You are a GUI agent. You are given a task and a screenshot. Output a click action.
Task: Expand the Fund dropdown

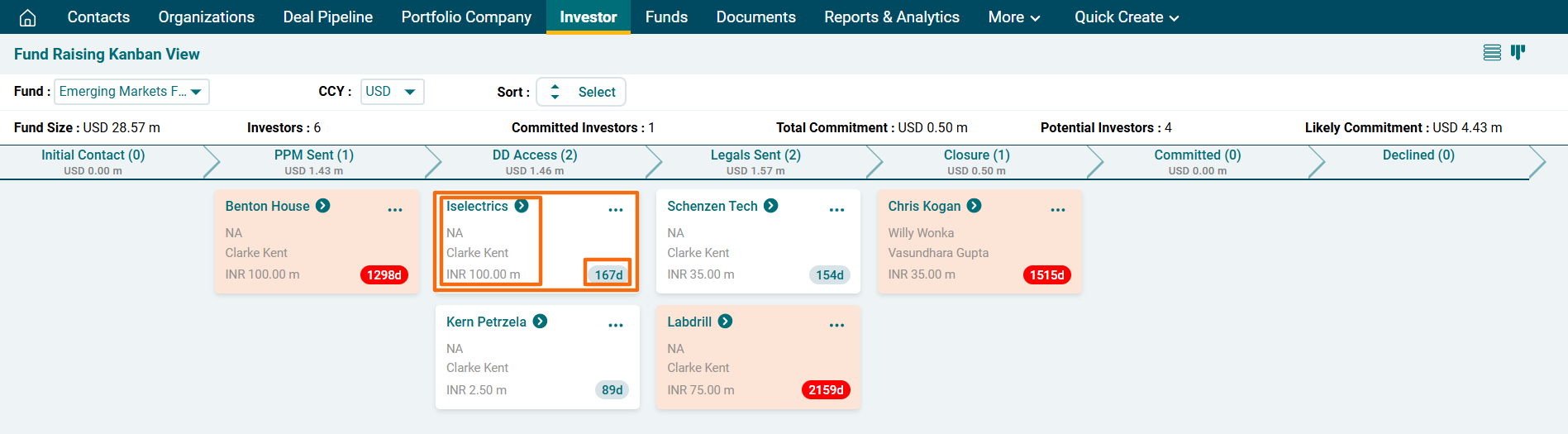[131, 92]
